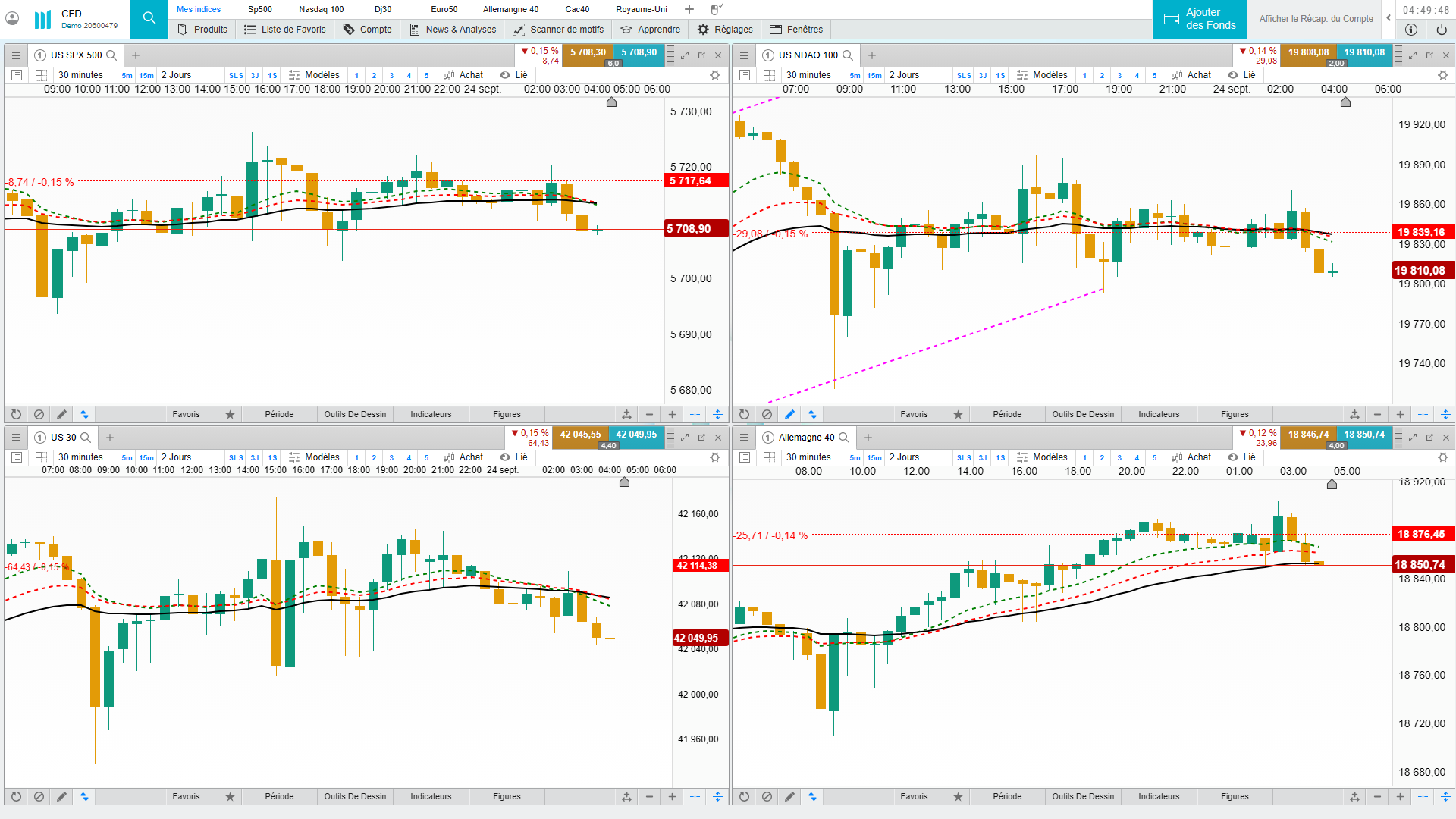The image size is (1456, 819).
Task: Open 2 Jours period dropdown in US NDAQ 100
Action: (904, 75)
